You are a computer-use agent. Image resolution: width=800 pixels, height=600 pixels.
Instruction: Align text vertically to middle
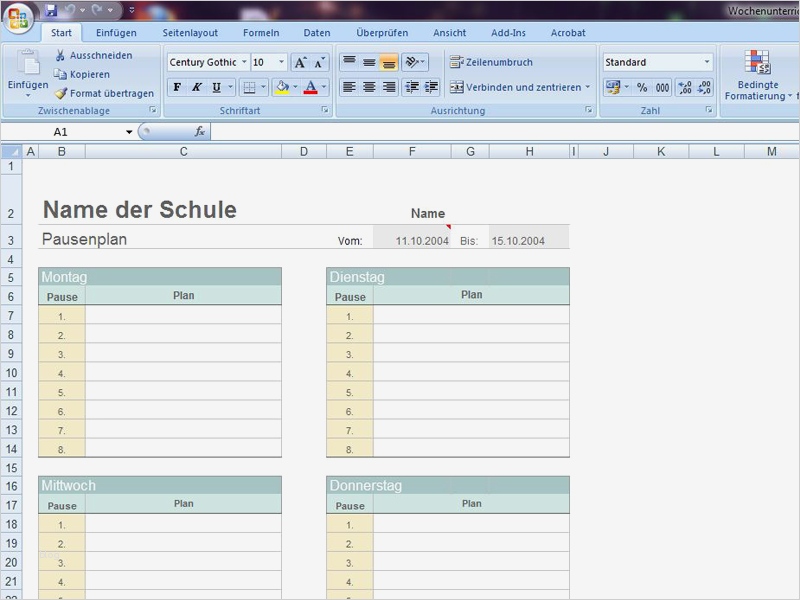coord(369,62)
